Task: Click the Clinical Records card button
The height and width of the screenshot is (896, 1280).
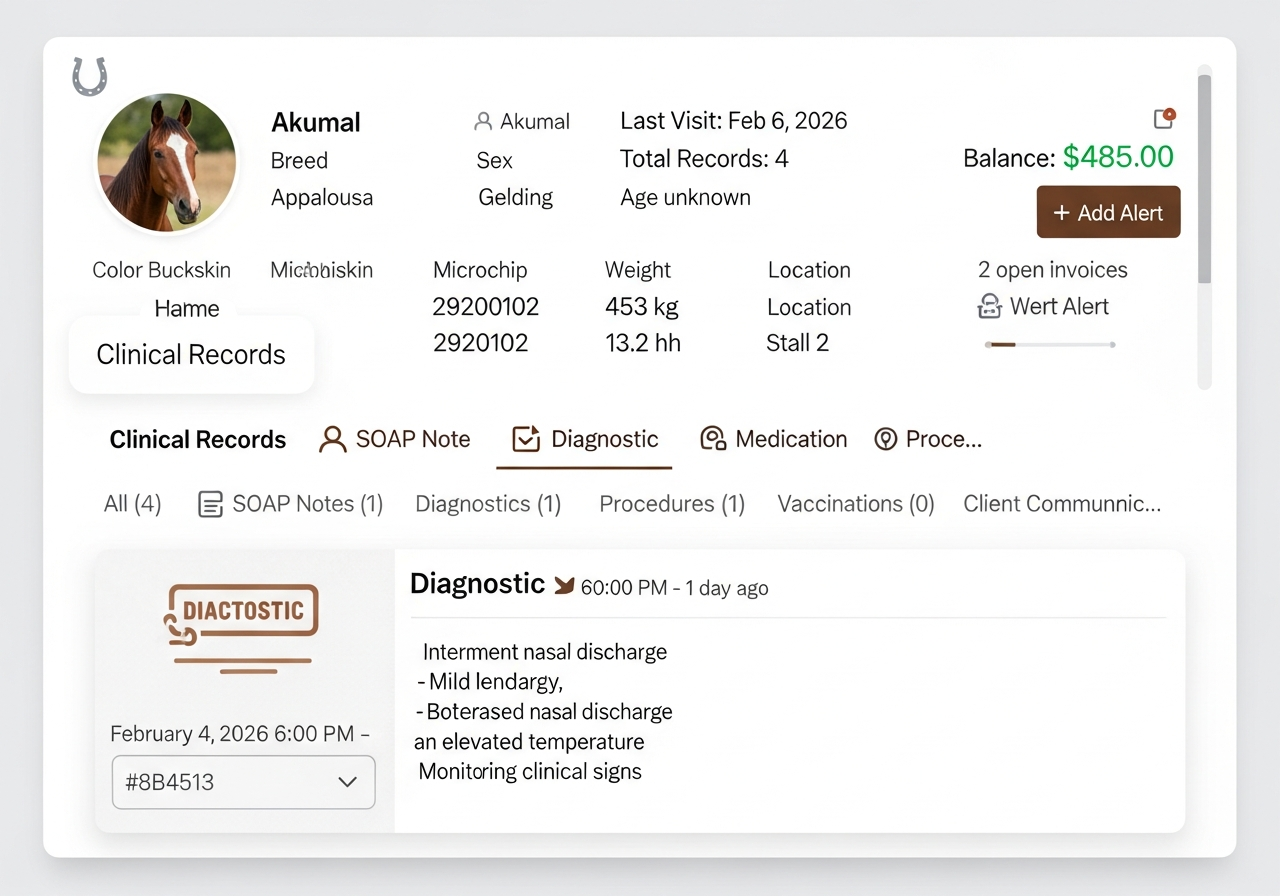Action: pos(191,355)
